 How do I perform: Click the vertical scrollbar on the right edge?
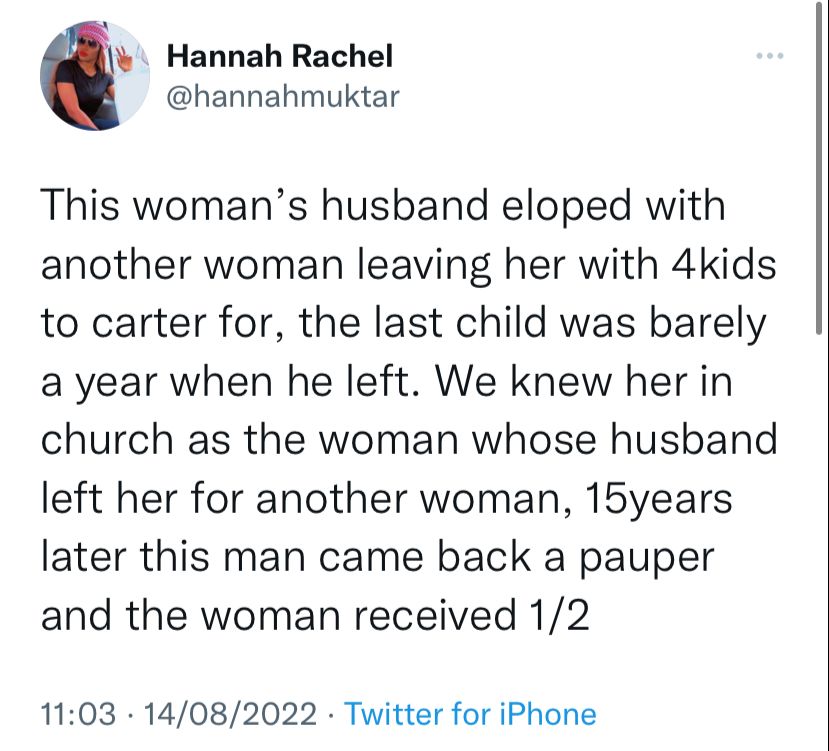coord(822,200)
